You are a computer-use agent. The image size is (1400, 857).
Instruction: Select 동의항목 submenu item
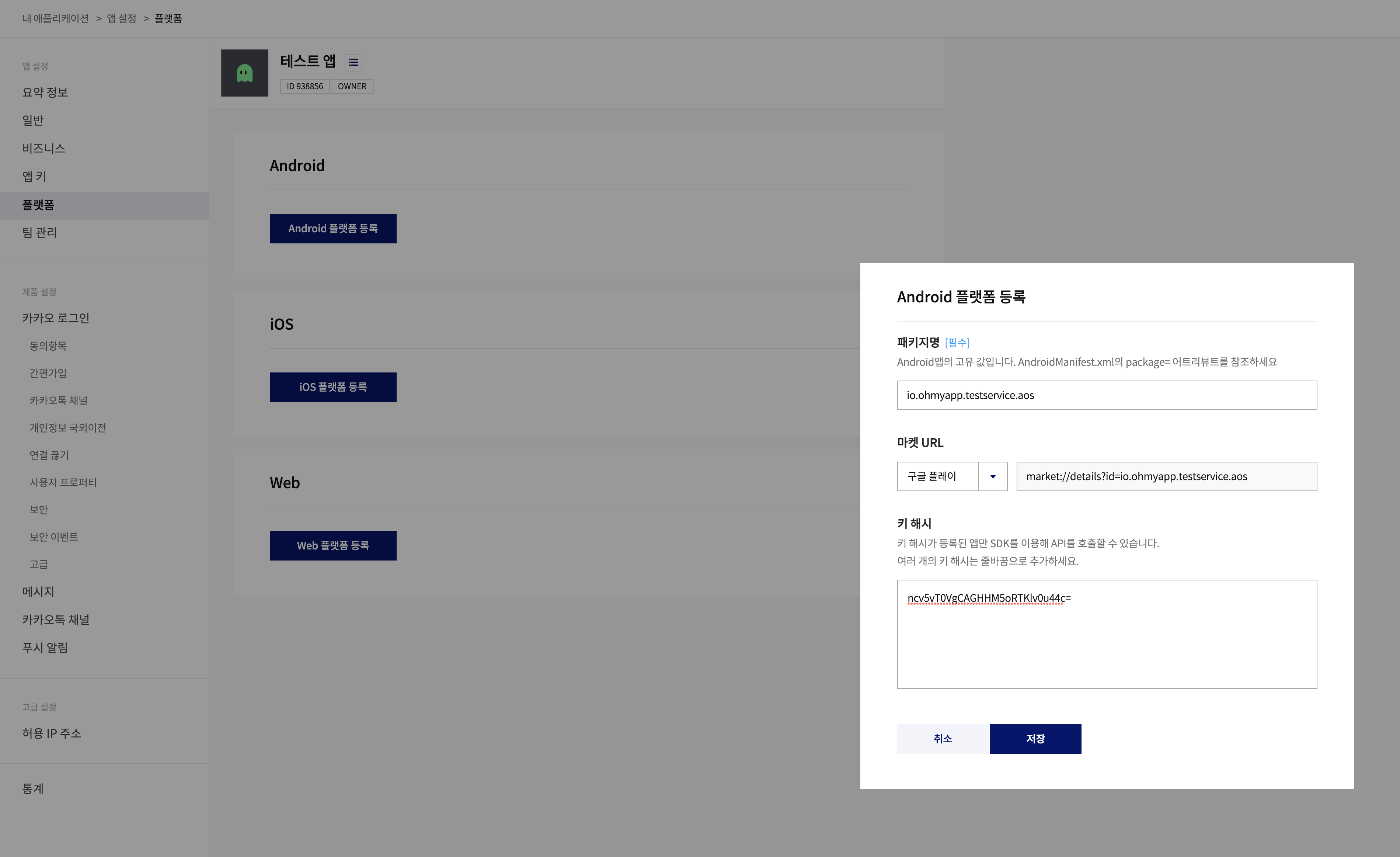[48, 346]
